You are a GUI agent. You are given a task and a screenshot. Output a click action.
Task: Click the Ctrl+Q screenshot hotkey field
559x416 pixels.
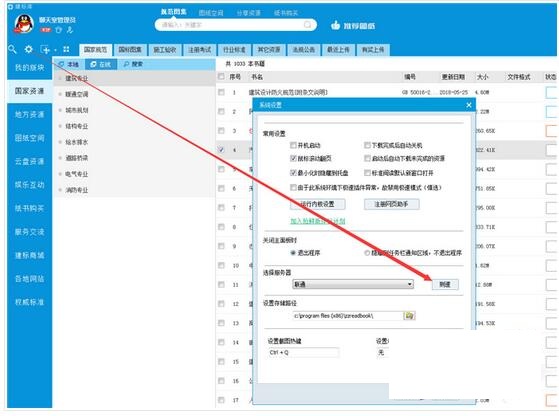pyautogui.click(x=303, y=353)
